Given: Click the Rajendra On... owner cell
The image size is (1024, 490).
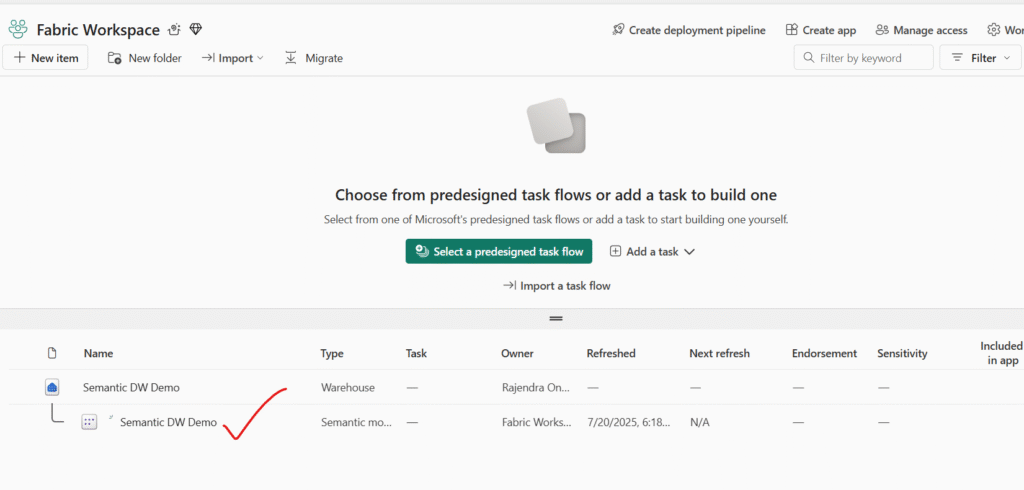Looking at the screenshot, I should pos(536,387).
